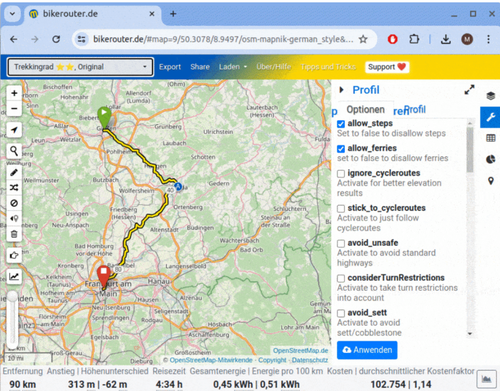Toggle elevation profile button in stats bar
This screenshot has height=391, width=500.
click(x=486, y=379)
